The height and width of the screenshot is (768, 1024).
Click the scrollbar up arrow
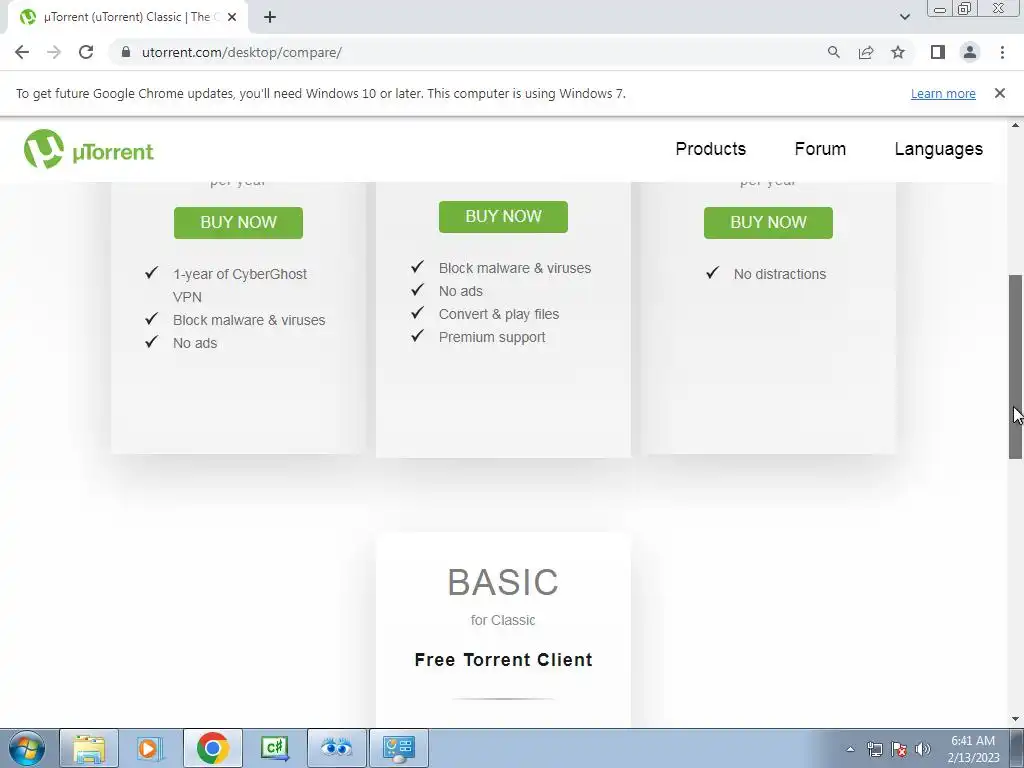point(1015,125)
